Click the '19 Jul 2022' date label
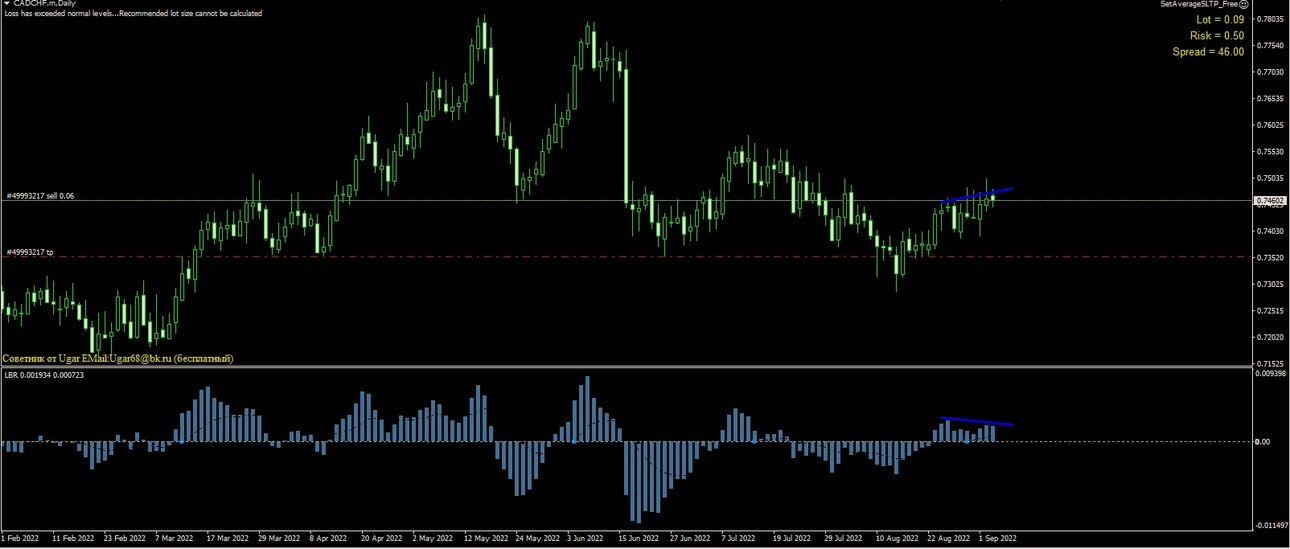The height and width of the screenshot is (549, 1290). coord(792,539)
